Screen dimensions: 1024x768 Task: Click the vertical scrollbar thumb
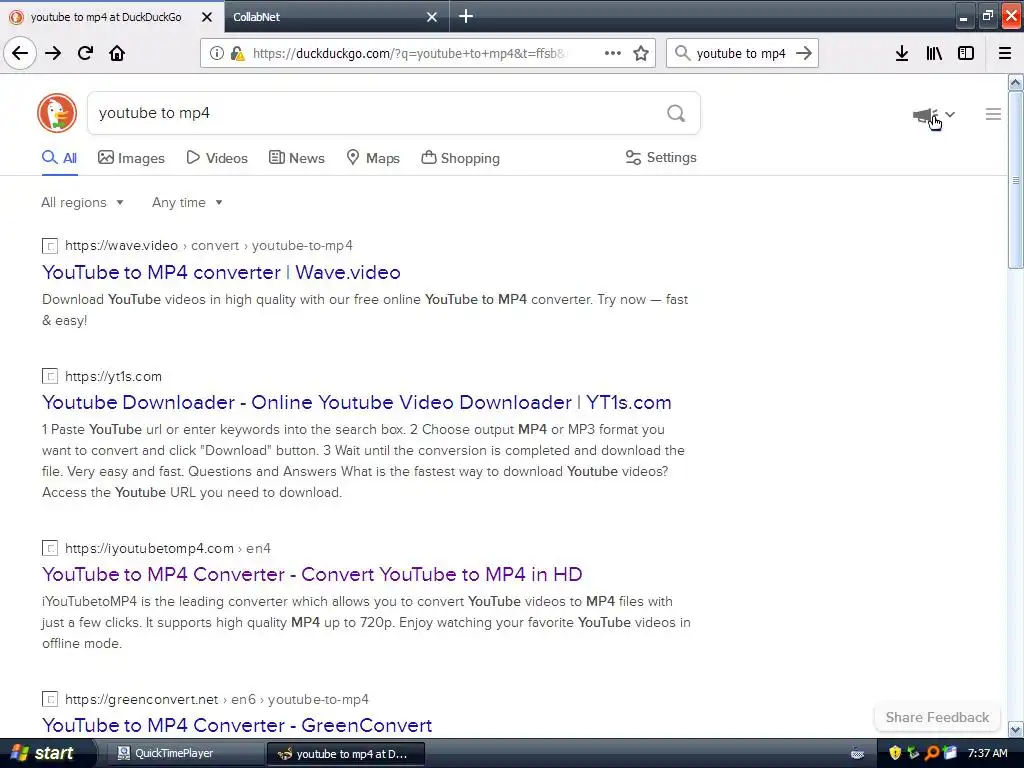pos(1015,180)
